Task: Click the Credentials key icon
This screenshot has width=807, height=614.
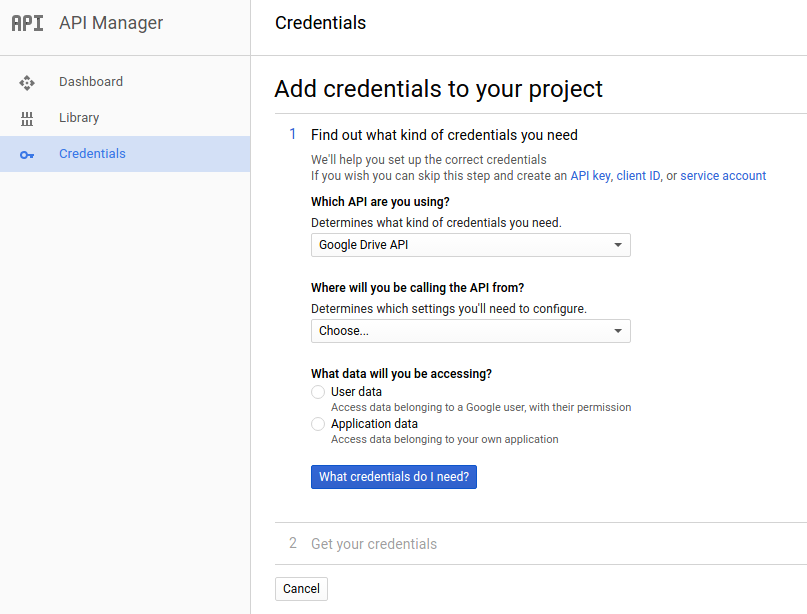Action: point(27,154)
